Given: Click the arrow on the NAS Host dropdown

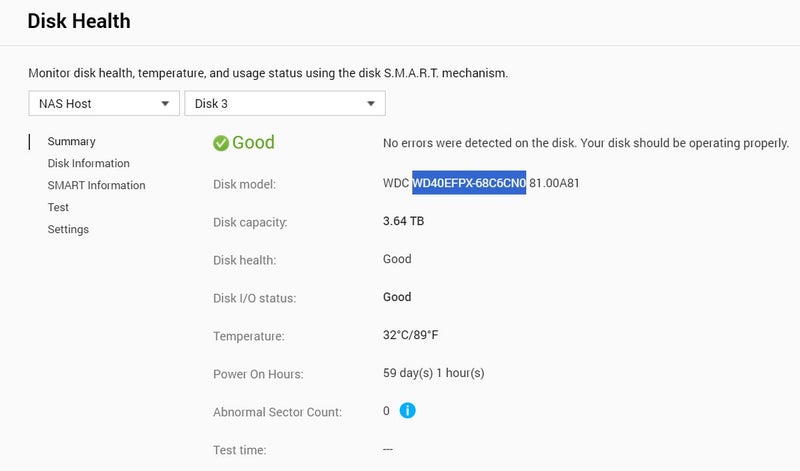Looking at the screenshot, I should pos(165,103).
